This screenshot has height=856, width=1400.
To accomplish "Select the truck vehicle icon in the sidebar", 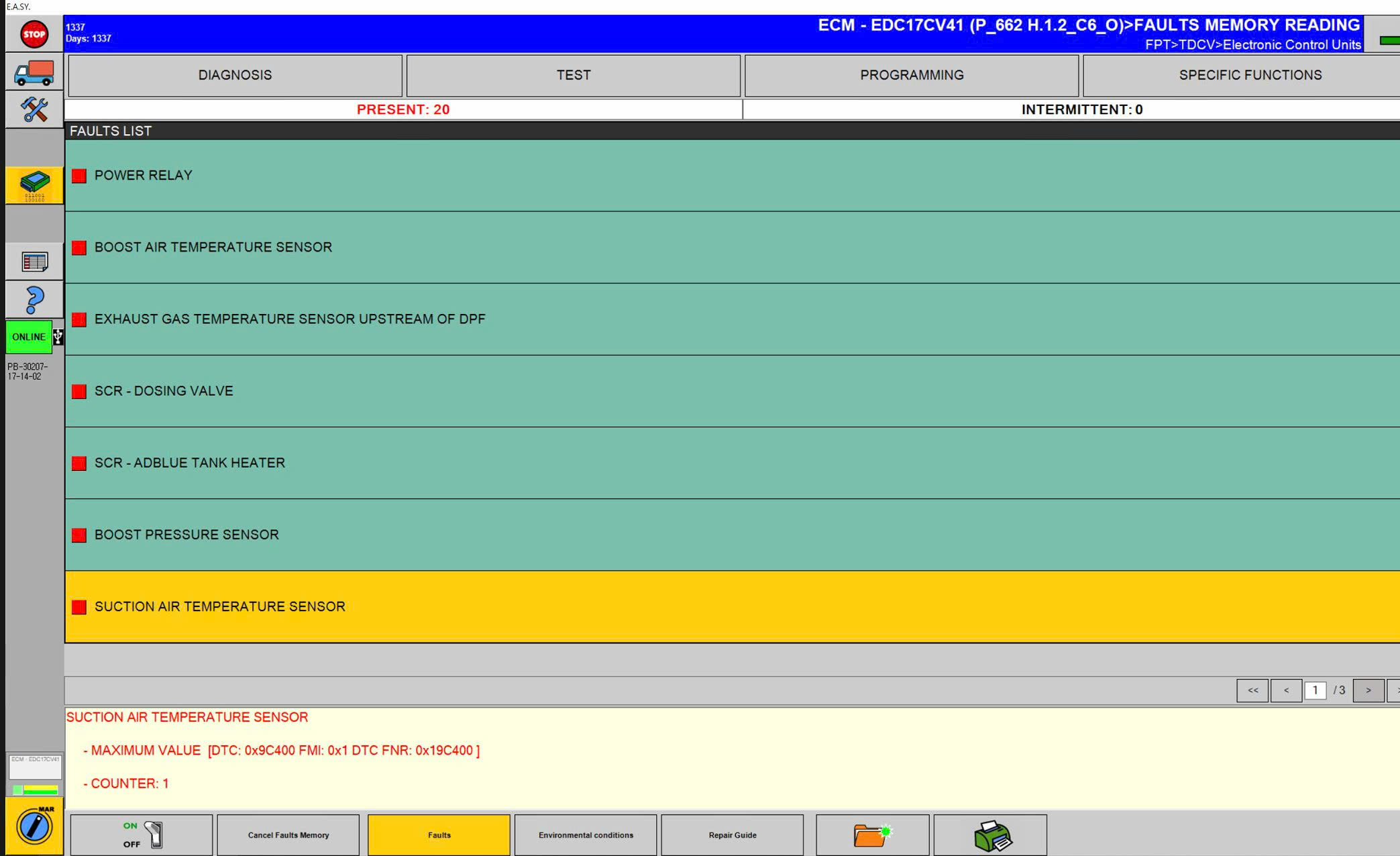I will (34, 74).
